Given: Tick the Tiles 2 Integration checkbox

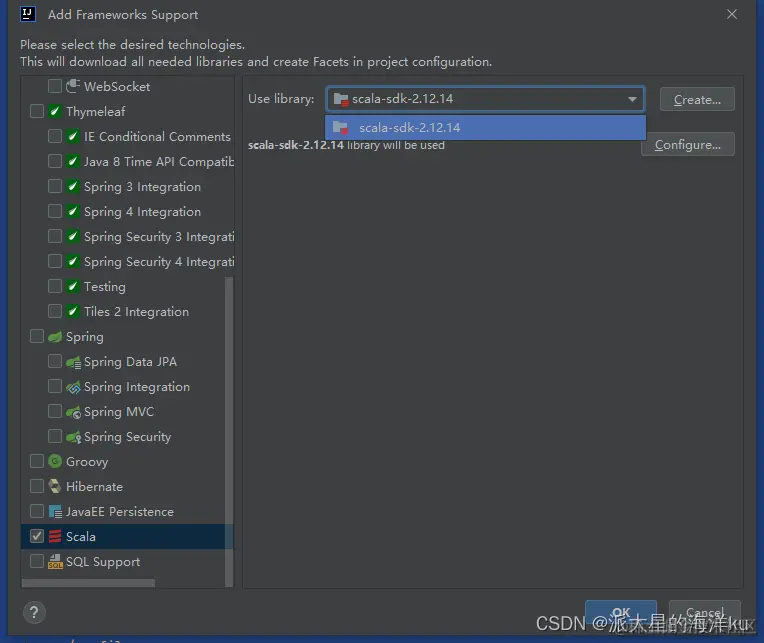Looking at the screenshot, I should 55,311.
